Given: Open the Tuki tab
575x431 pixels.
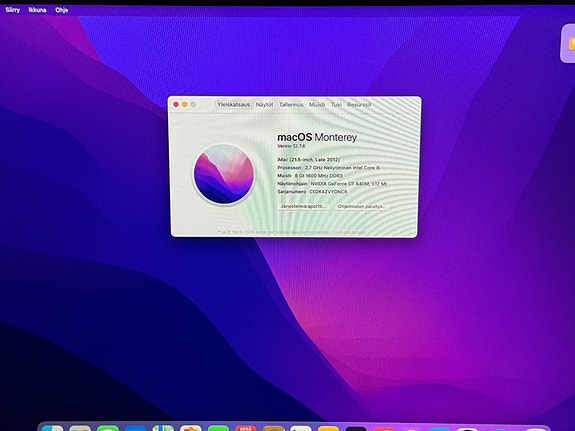Looking at the screenshot, I should click(x=336, y=105).
